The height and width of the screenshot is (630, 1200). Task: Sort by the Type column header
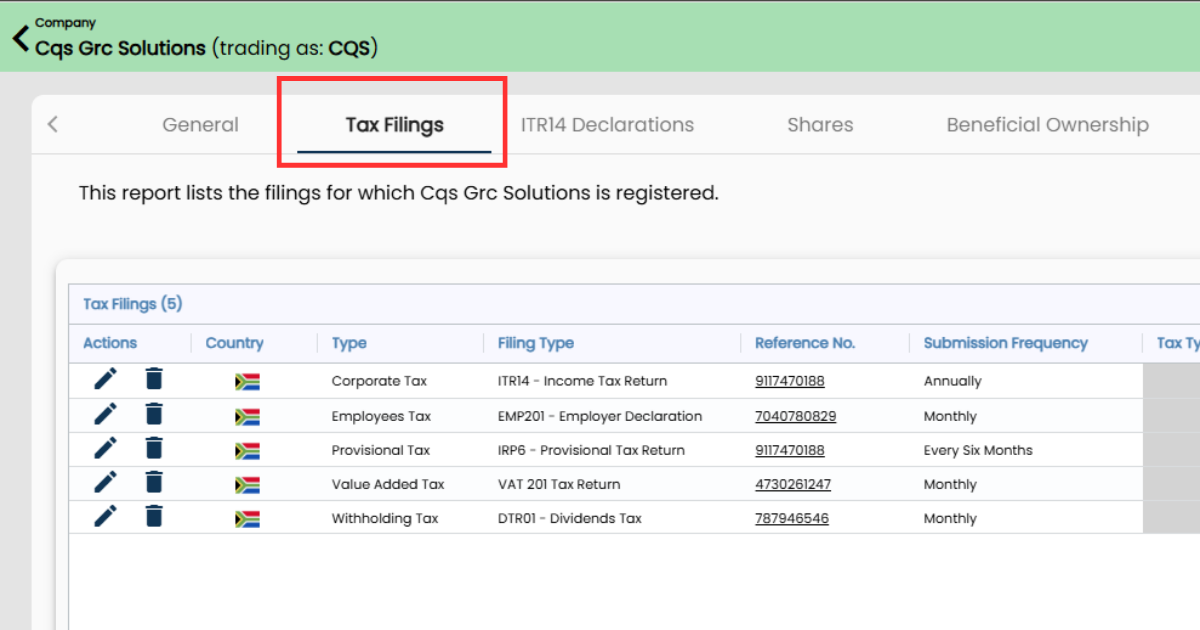[349, 343]
